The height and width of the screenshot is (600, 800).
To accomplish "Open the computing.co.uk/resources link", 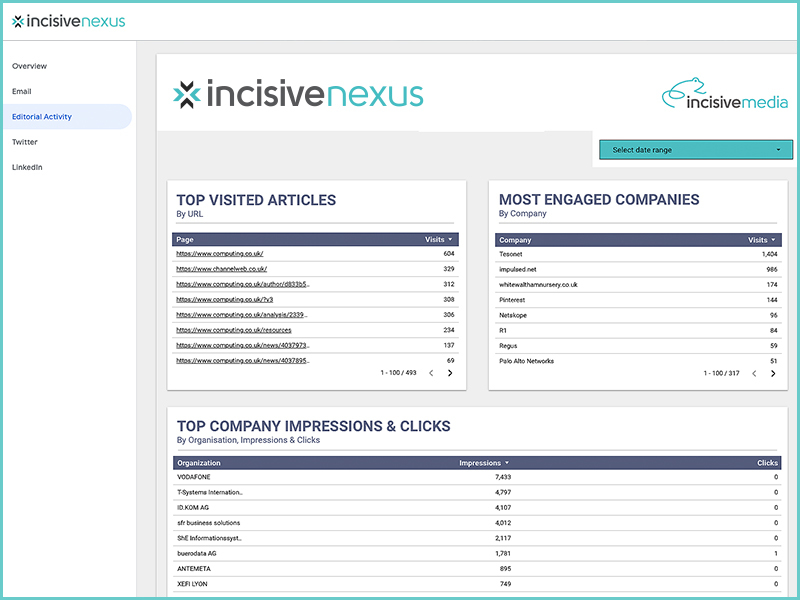I will click(x=234, y=330).
